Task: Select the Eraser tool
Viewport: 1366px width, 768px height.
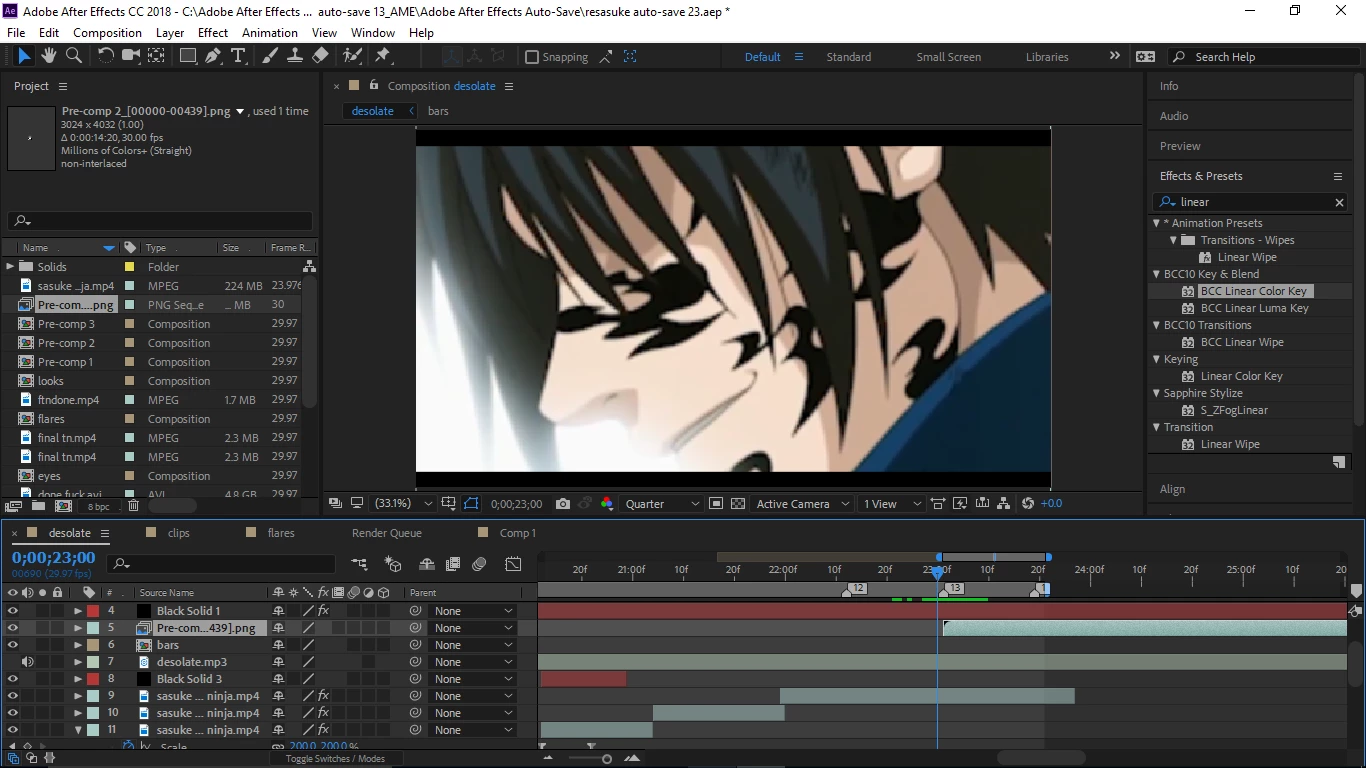Action: pos(320,56)
